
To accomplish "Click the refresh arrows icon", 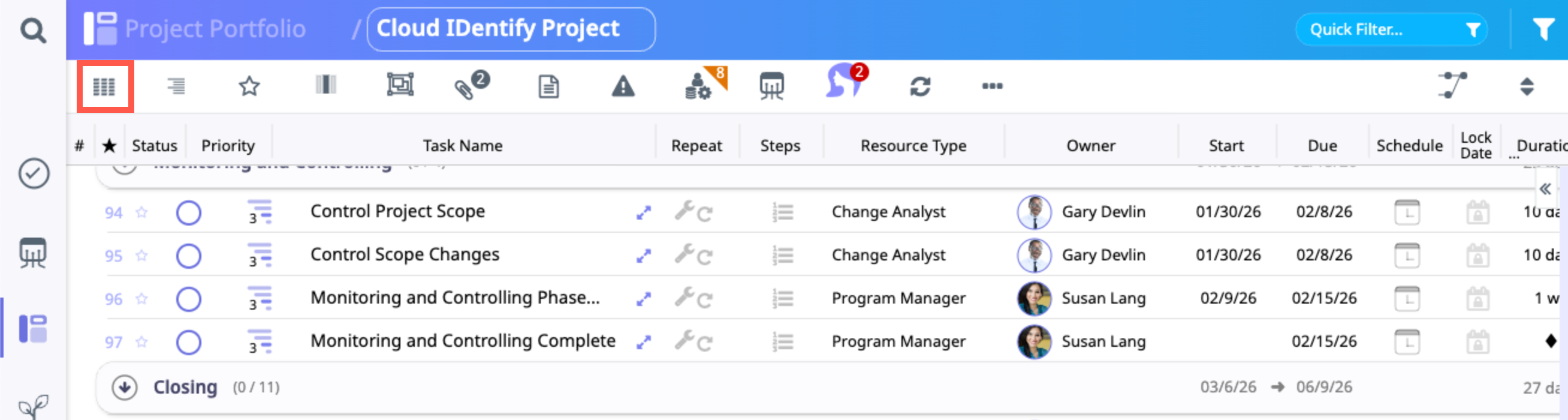I will click(919, 86).
